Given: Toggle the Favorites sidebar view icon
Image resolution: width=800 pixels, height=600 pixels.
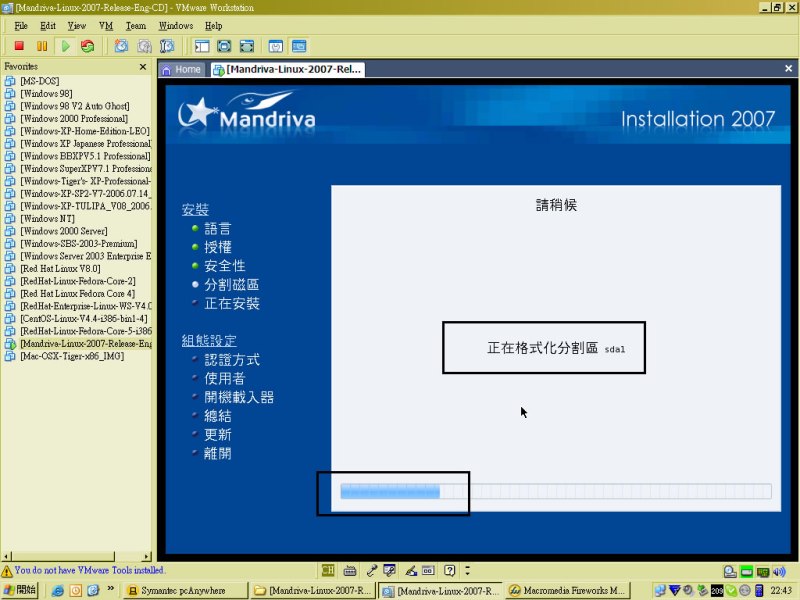Looking at the screenshot, I should point(202,46).
